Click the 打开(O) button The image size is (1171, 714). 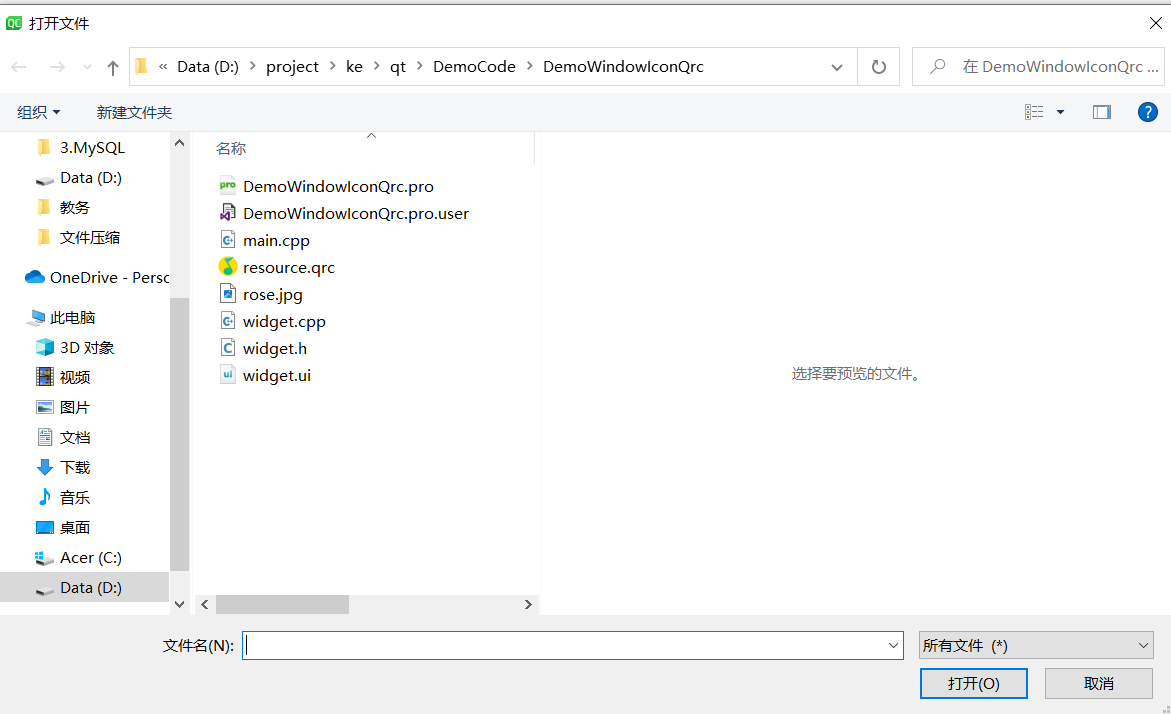coord(973,683)
